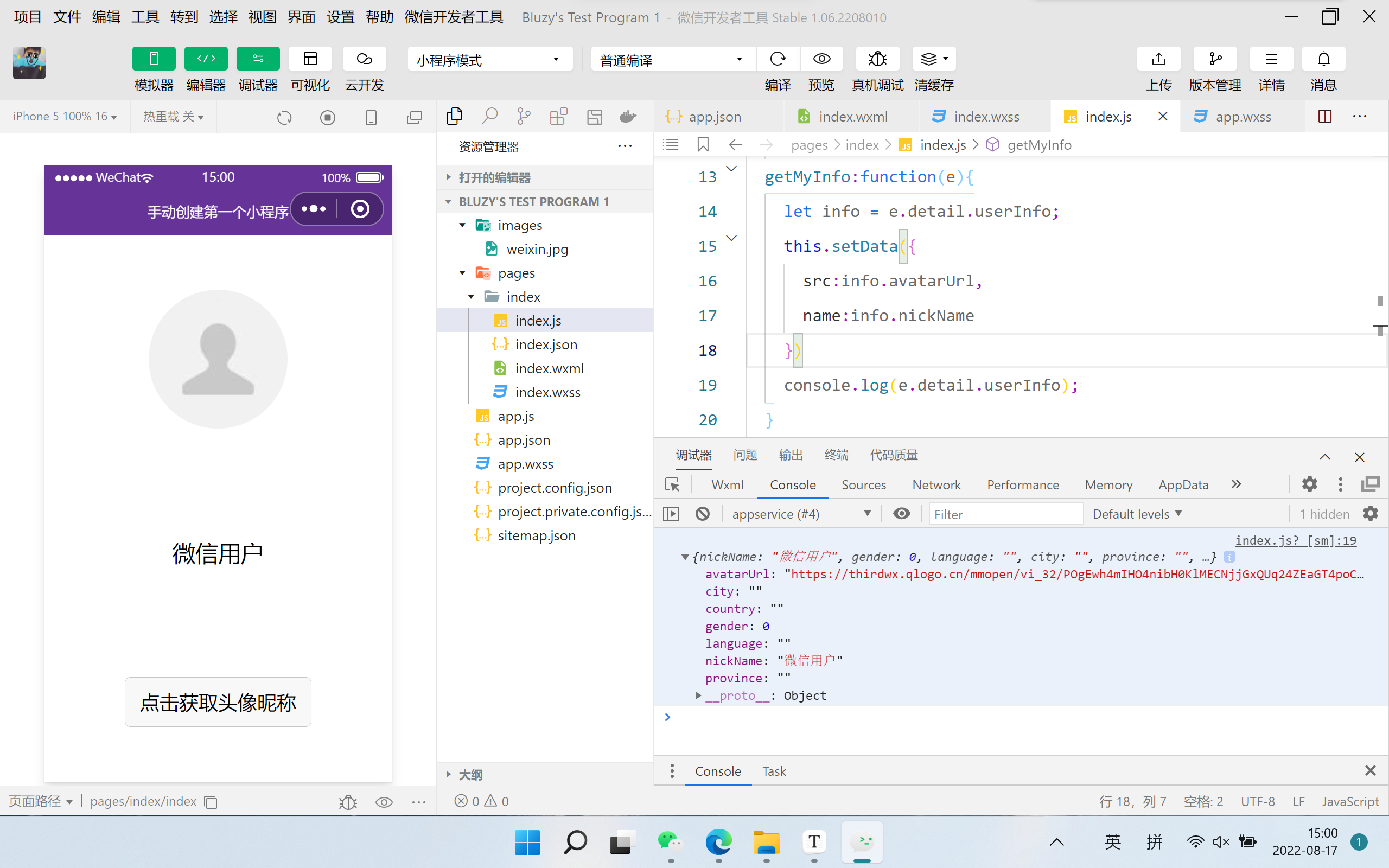Close the index.js editor tab
The image size is (1389, 868).
click(x=1163, y=117)
